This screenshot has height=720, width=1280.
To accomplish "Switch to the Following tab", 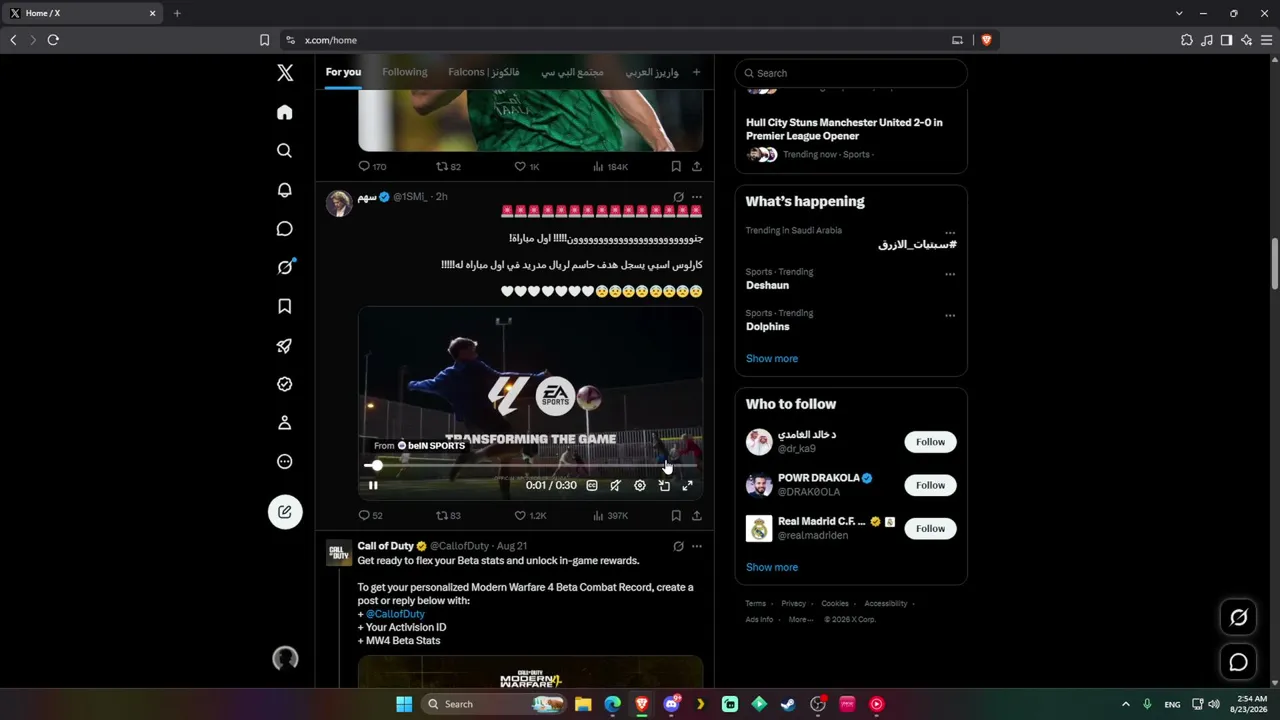I will coord(405,72).
